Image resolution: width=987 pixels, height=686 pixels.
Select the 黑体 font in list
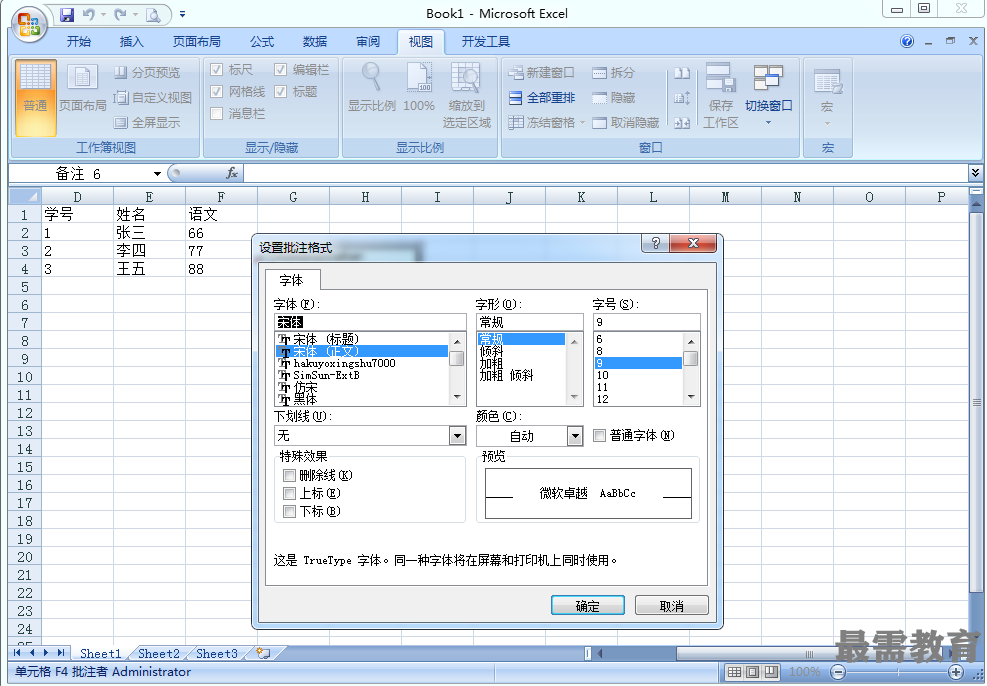(305, 399)
